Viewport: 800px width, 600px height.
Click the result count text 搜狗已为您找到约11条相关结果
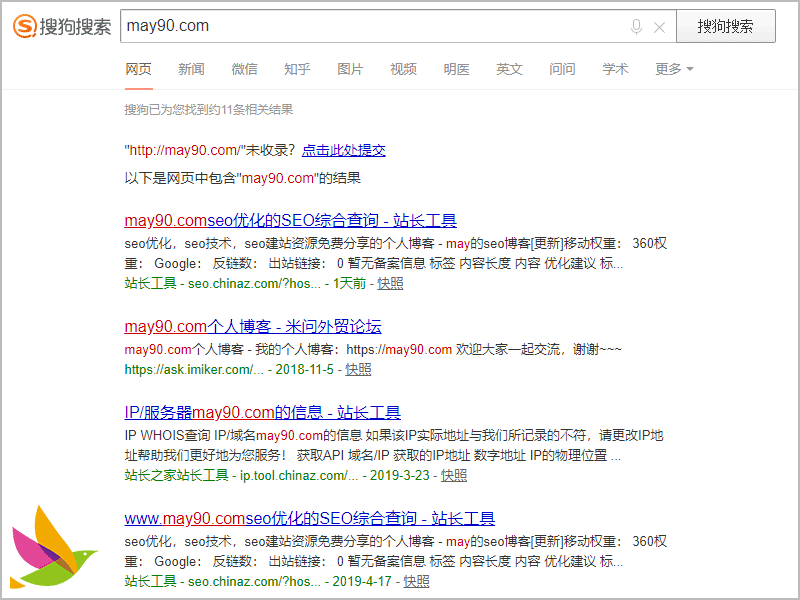click(x=209, y=110)
